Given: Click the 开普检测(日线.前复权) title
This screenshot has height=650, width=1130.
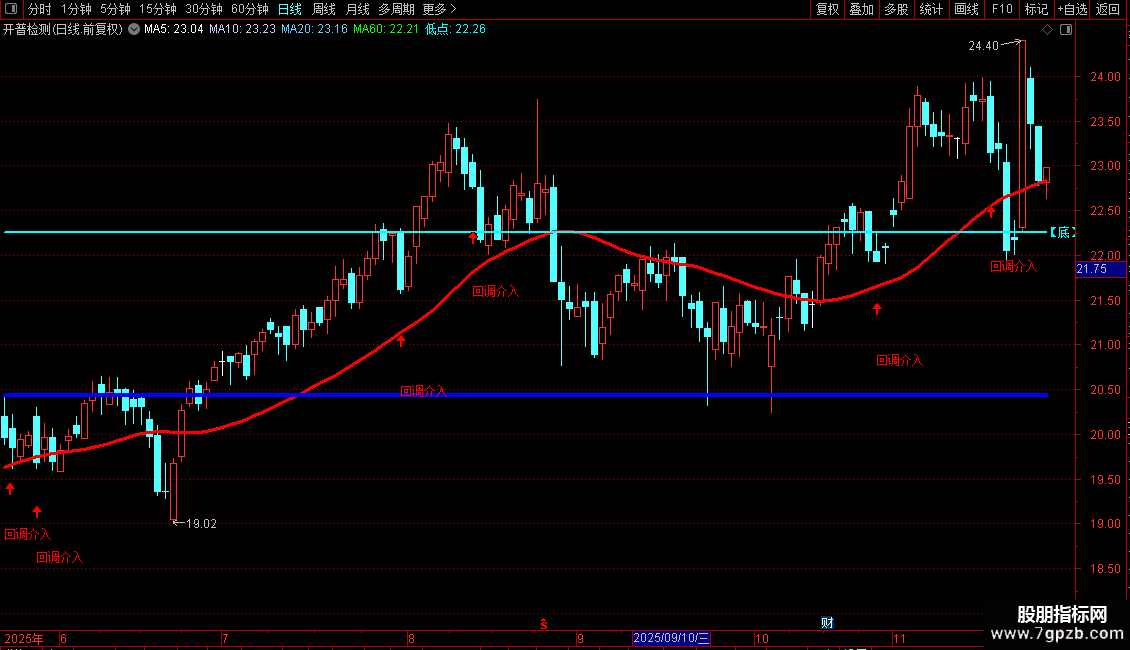Looking at the screenshot, I should click(x=63, y=29).
